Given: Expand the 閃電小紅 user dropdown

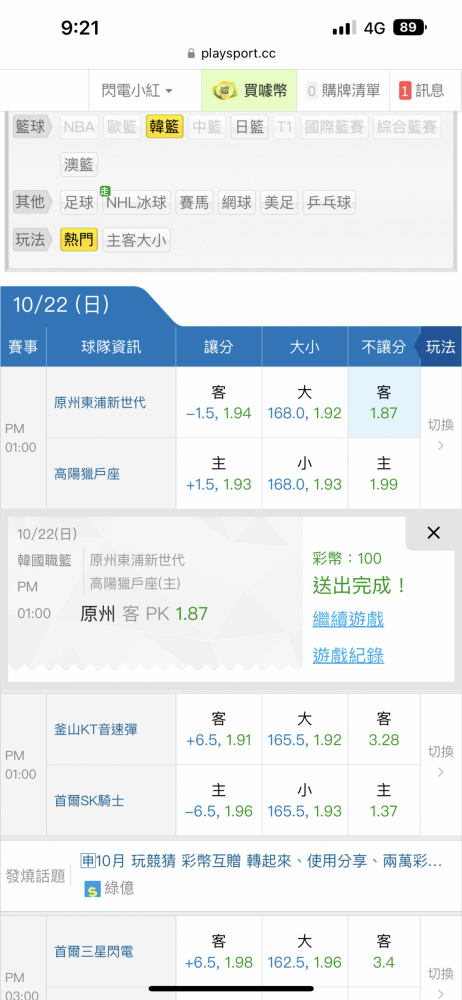Looking at the screenshot, I should [137, 91].
